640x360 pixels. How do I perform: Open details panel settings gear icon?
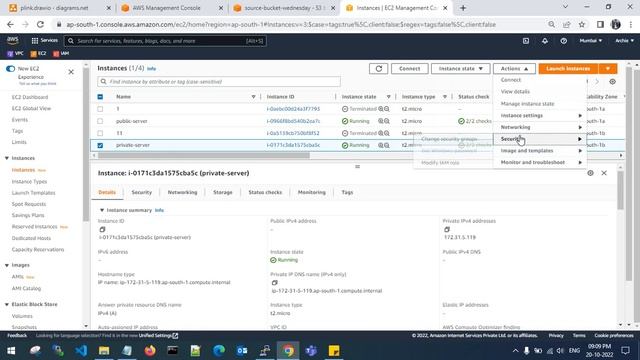click(x=590, y=173)
